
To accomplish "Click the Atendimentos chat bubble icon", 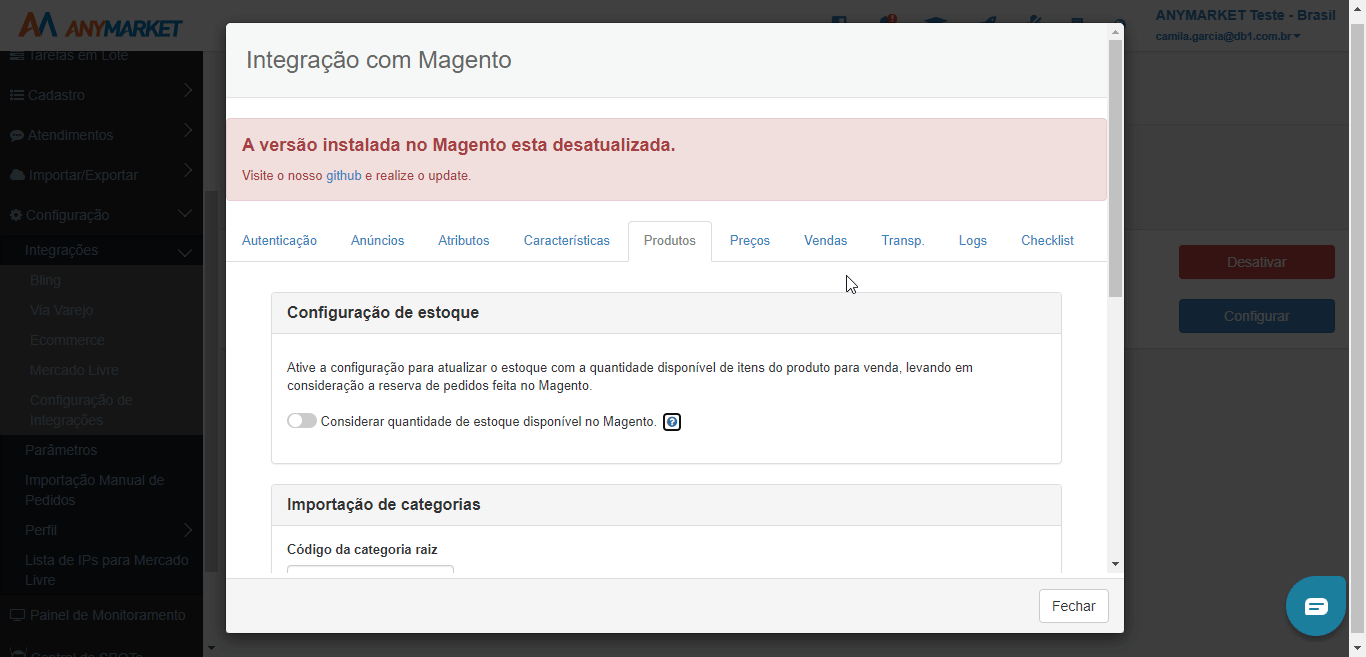I will 17,135.
